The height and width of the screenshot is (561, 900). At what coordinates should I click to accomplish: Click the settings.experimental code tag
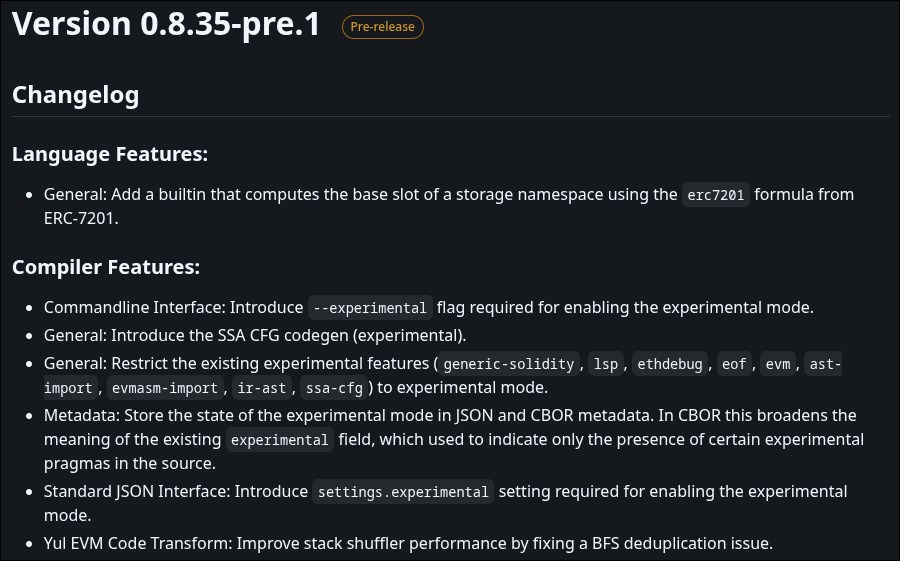pos(403,492)
